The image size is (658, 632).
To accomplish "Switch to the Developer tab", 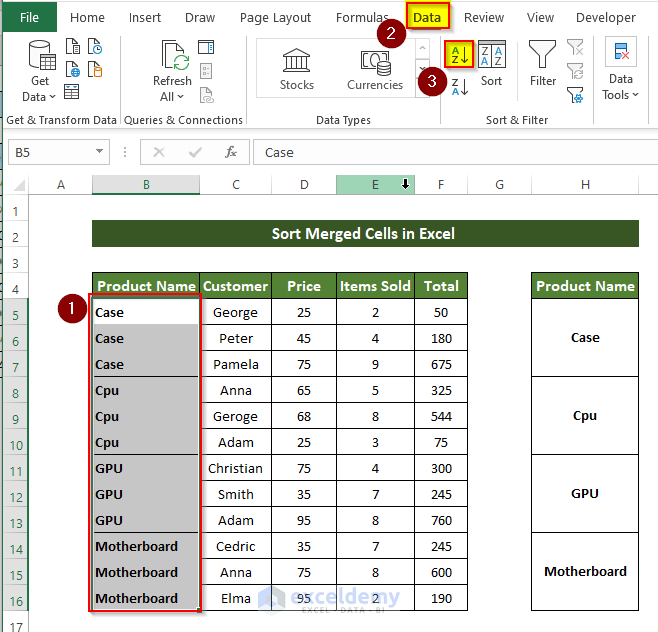I will tap(606, 18).
